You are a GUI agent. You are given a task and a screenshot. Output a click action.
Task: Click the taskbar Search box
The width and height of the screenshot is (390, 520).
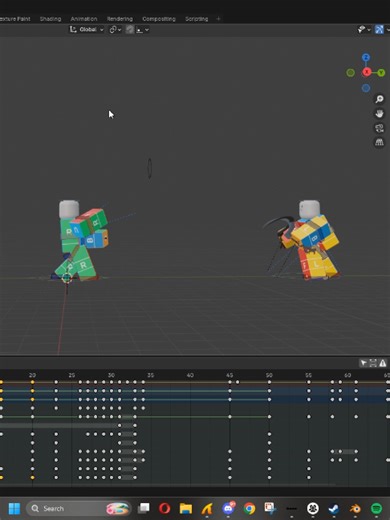(79, 509)
